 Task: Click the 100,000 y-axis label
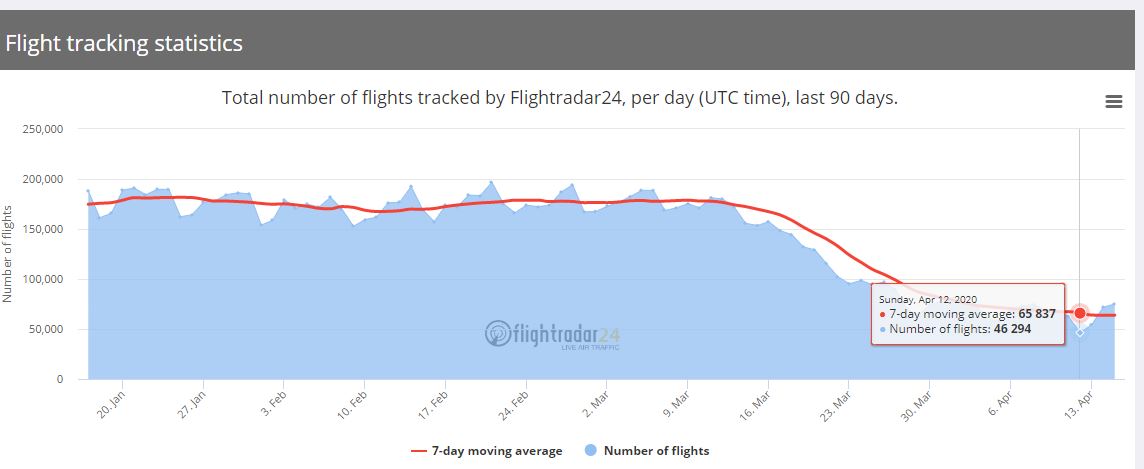pyautogui.click(x=42, y=279)
